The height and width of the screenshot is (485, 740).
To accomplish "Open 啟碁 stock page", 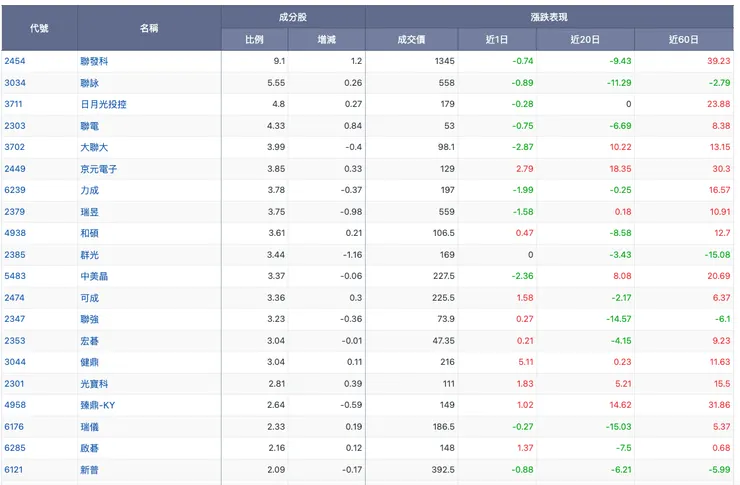I will (89, 448).
